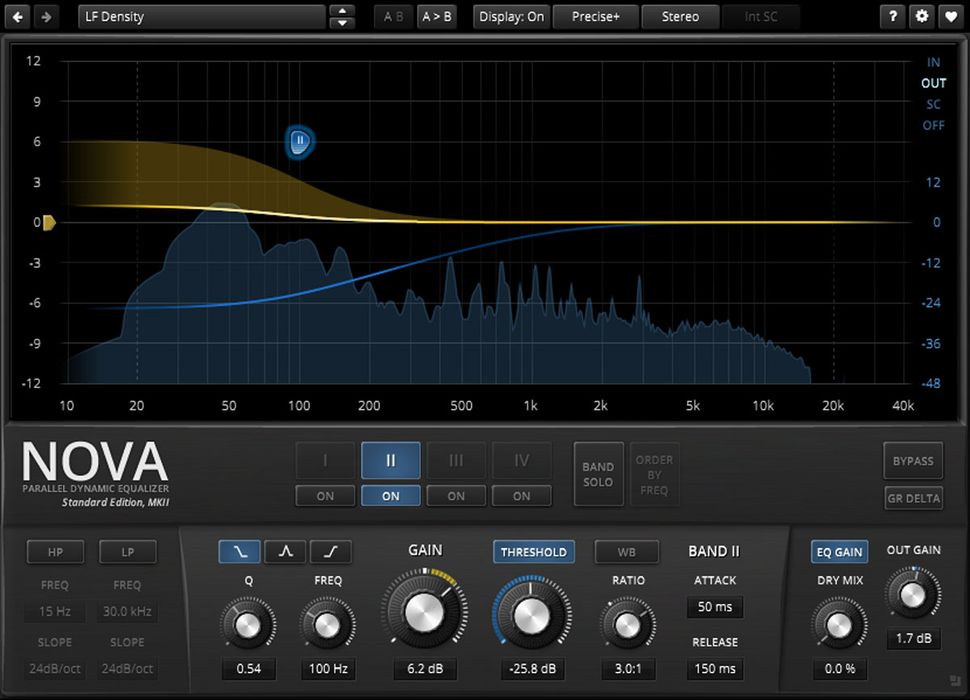The image size is (970, 700).
Task: Toggle Band III ON switch
Action: [x=456, y=496]
